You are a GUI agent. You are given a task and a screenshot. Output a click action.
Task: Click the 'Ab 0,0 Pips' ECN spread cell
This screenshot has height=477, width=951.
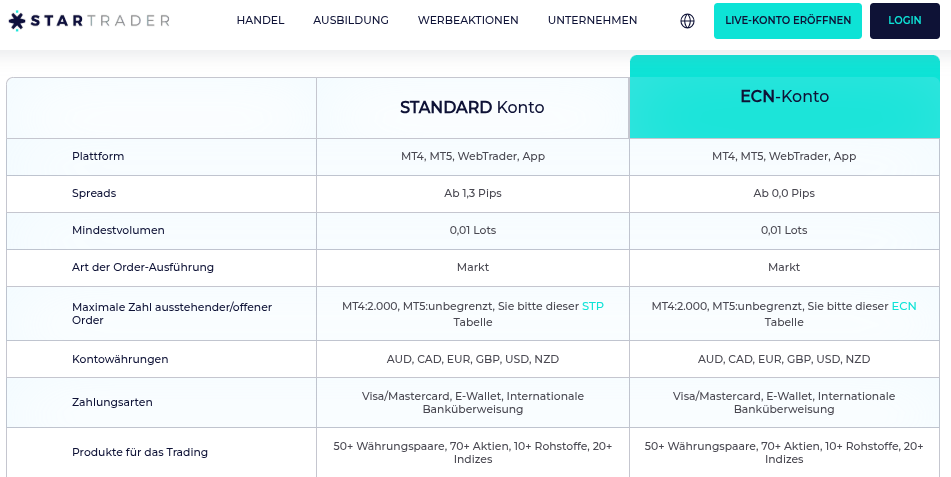click(x=784, y=193)
